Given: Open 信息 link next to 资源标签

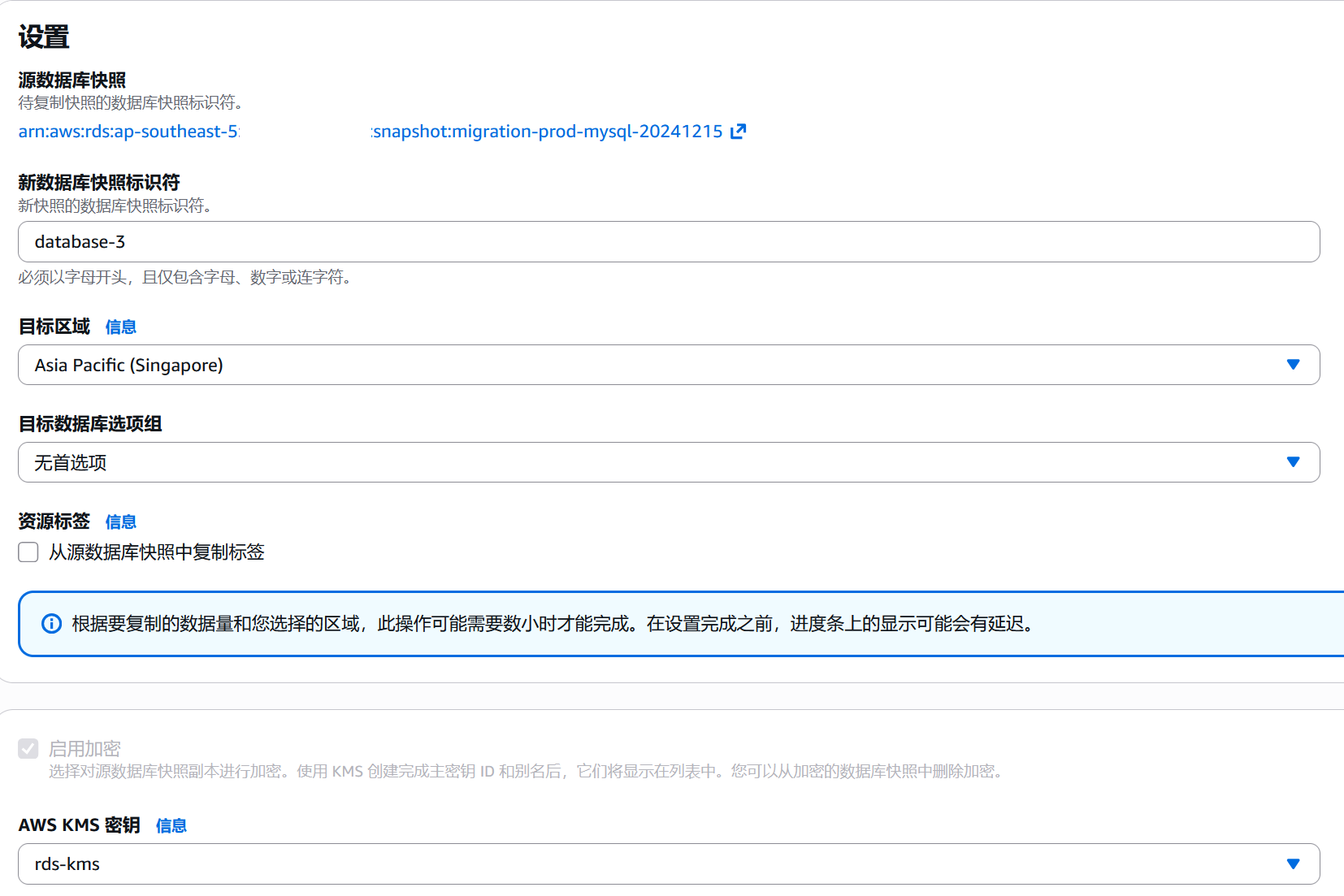Looking at the screenshot, I should coord(120,522).
